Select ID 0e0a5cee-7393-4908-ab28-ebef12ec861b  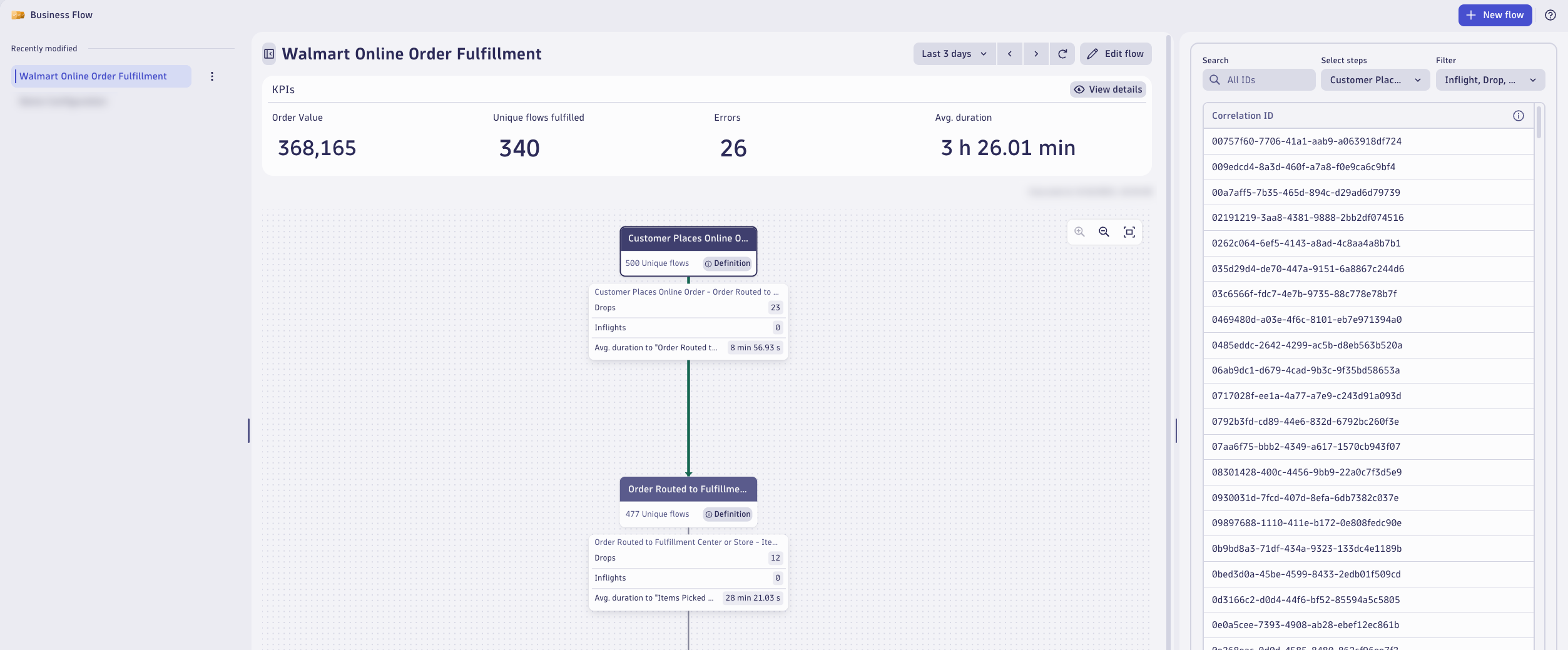point(1368,625)
